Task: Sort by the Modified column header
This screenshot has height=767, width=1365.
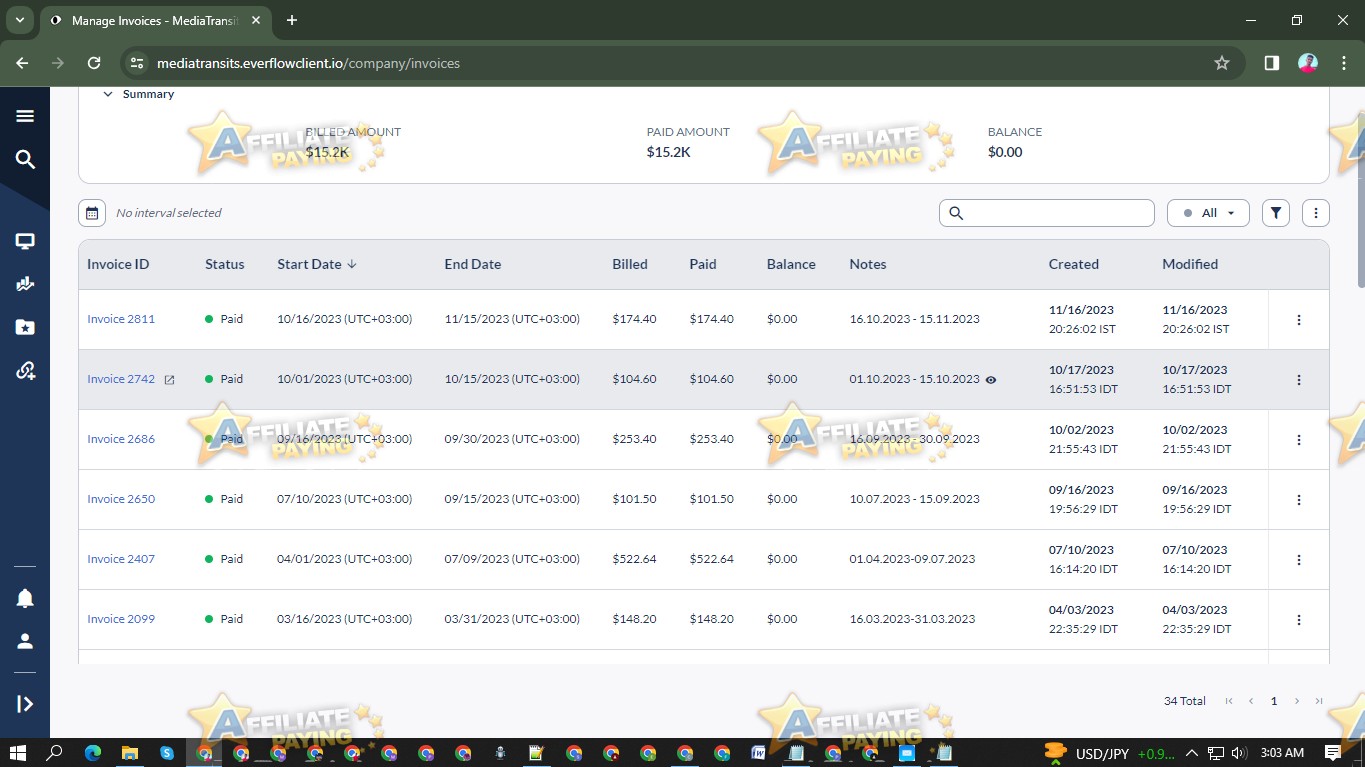Action: point(1190,264)
